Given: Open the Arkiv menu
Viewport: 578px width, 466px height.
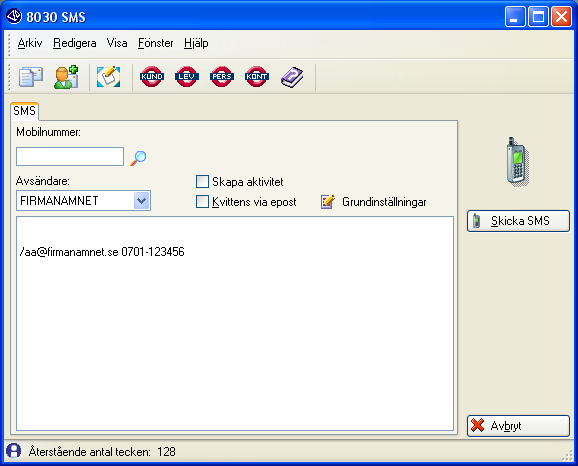Looking at the screenshot, I should 30,43.
